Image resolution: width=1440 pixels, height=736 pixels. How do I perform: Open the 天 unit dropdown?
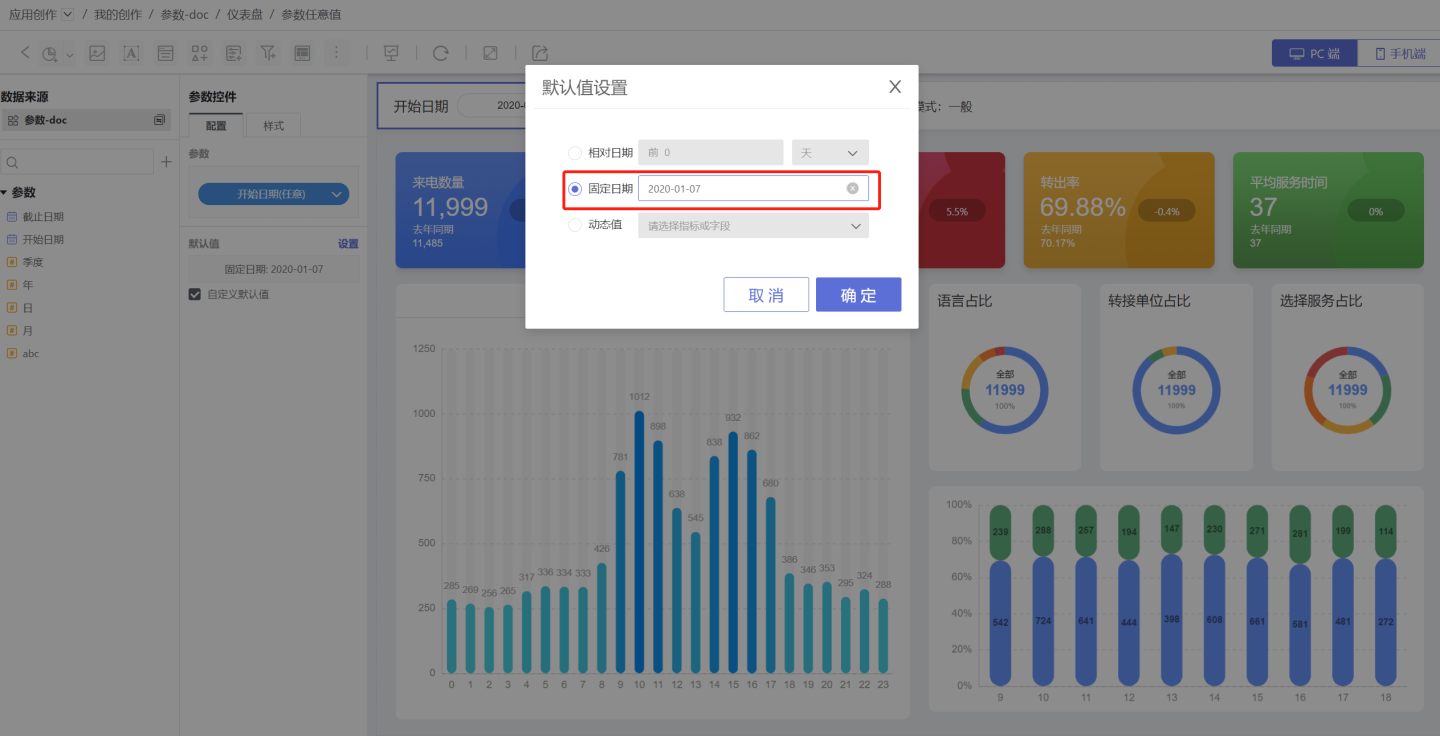[x=830, y=153]
